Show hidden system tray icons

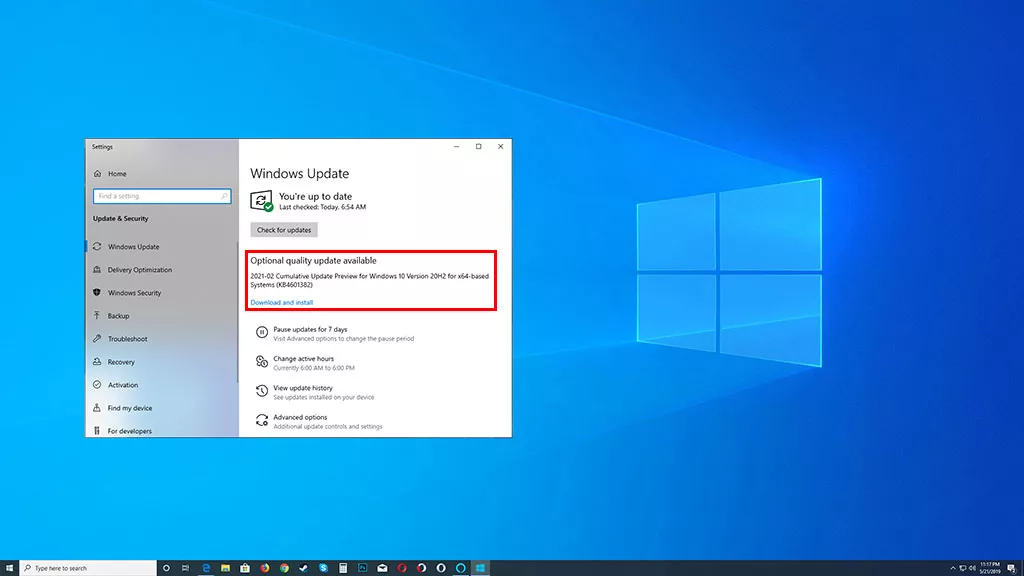pos(953,568)
